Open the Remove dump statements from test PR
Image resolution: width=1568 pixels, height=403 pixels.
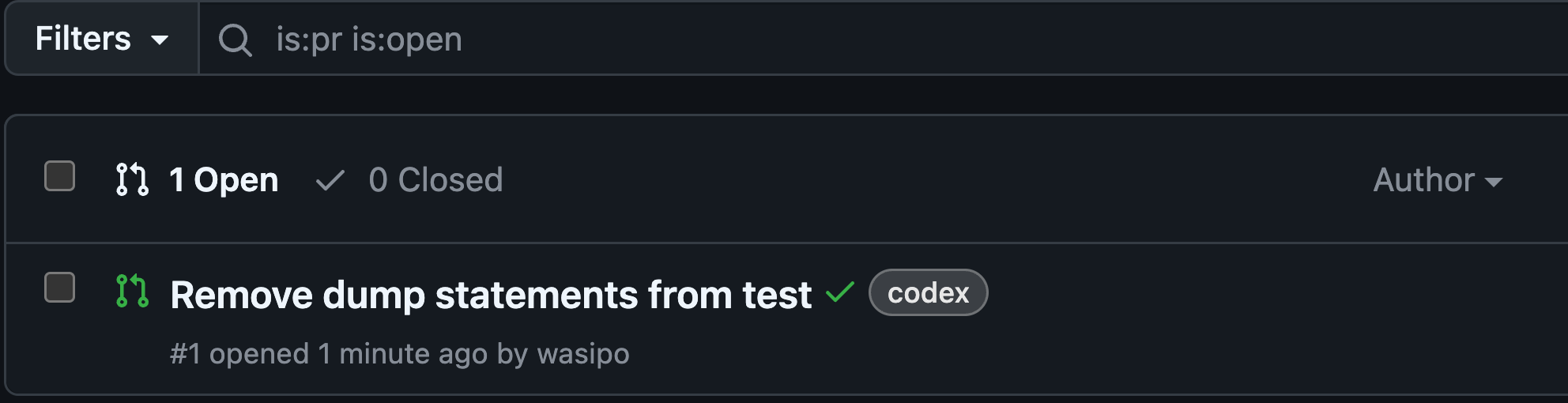491,295
